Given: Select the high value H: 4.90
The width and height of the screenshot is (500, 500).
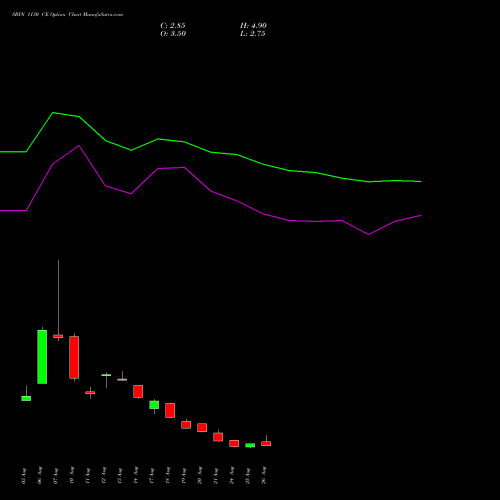Looking at the screenshot, I should (x=253, y=26).
